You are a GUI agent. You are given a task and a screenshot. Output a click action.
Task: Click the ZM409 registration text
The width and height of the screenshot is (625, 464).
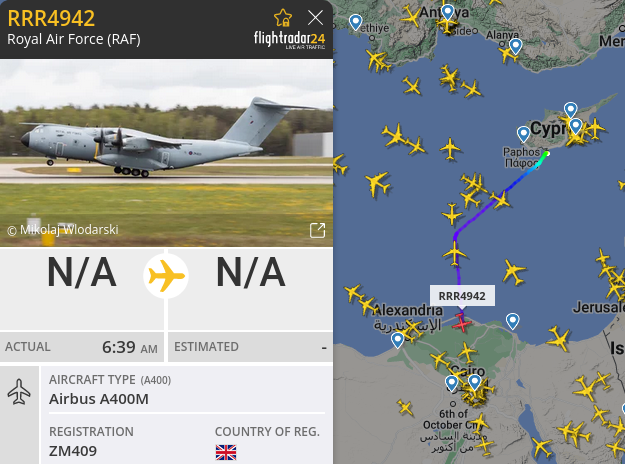point(73,451)
